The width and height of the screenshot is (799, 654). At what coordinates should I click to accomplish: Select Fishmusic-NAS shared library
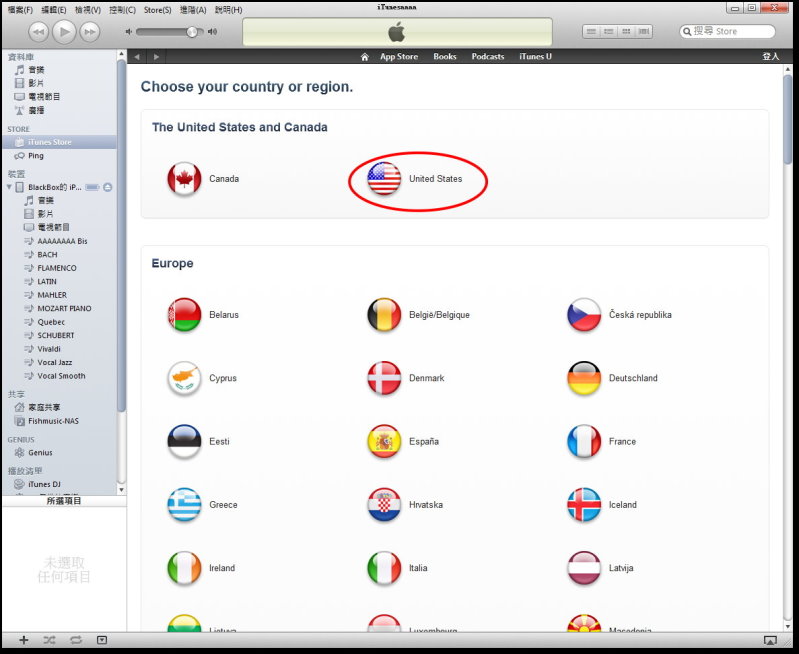pos(54,421)
